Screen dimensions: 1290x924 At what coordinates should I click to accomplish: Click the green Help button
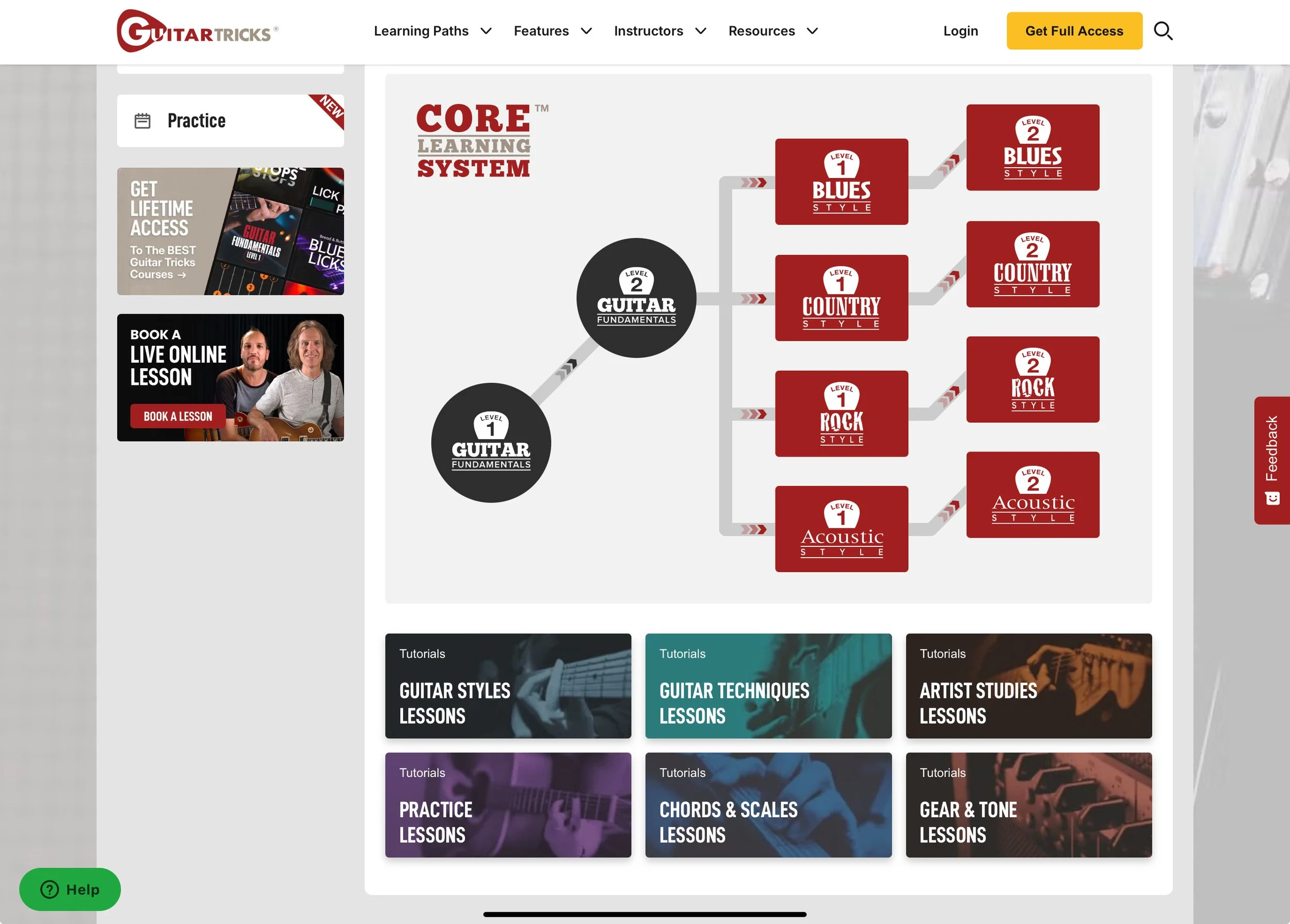(70, 889)
